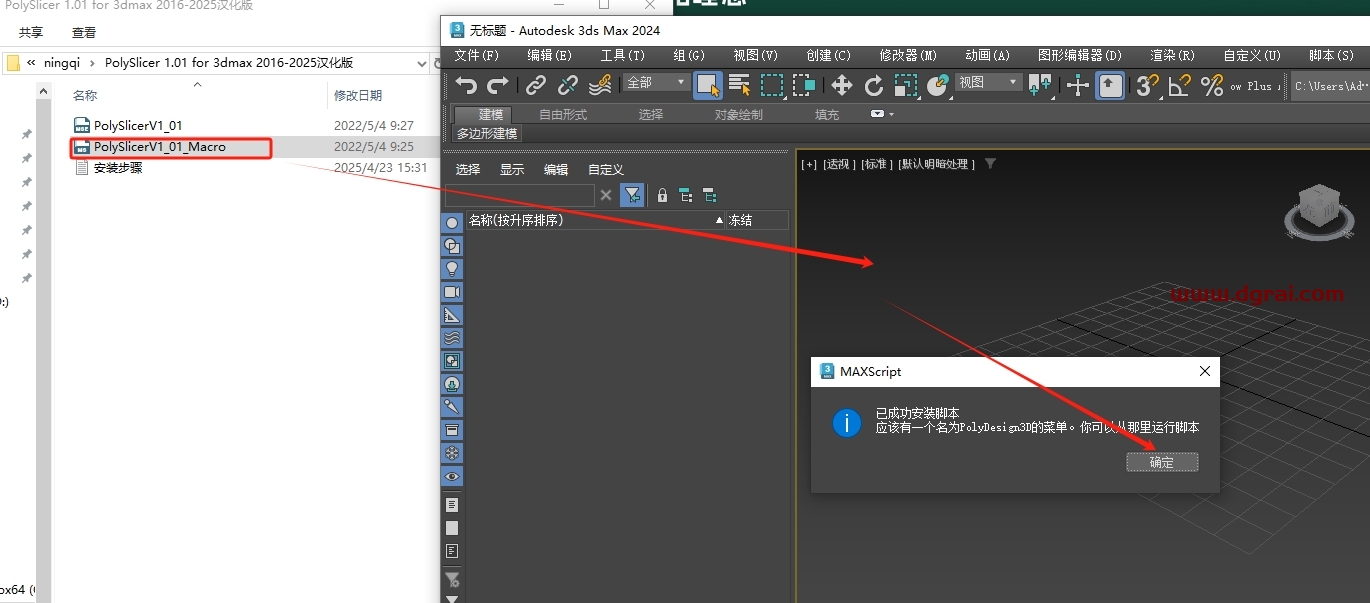Toggle display of space warps (waves icon)
1370x603 pixels.
click(x=452, y=337)
